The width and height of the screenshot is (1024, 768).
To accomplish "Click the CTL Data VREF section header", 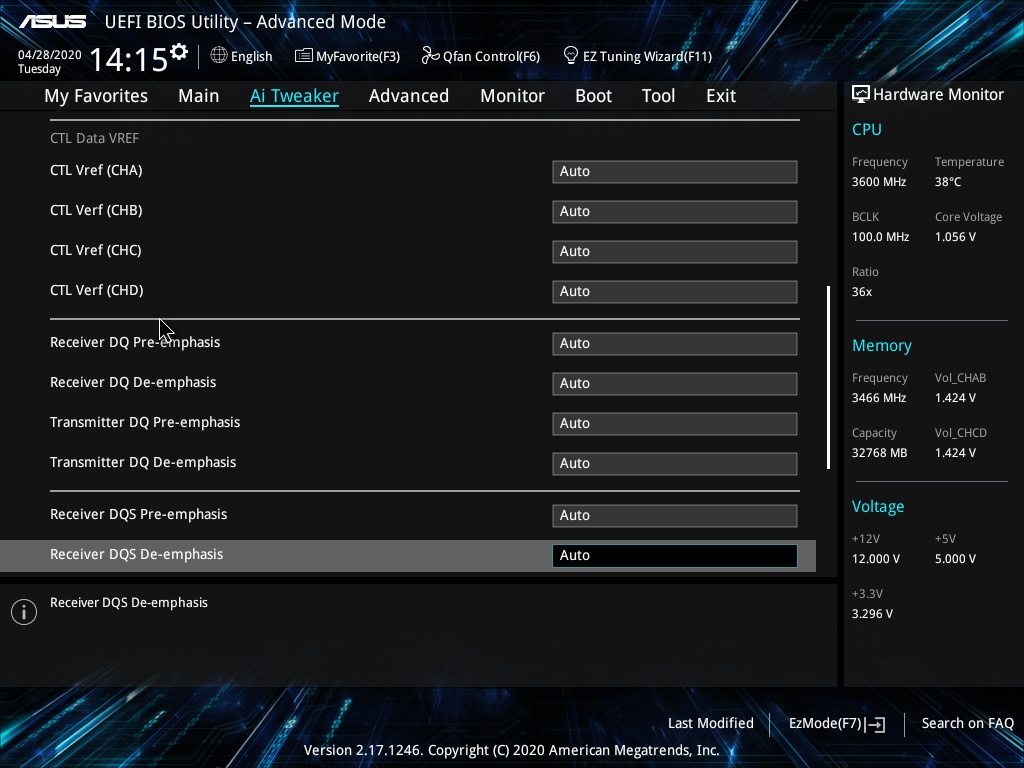I will pos(94,138).
